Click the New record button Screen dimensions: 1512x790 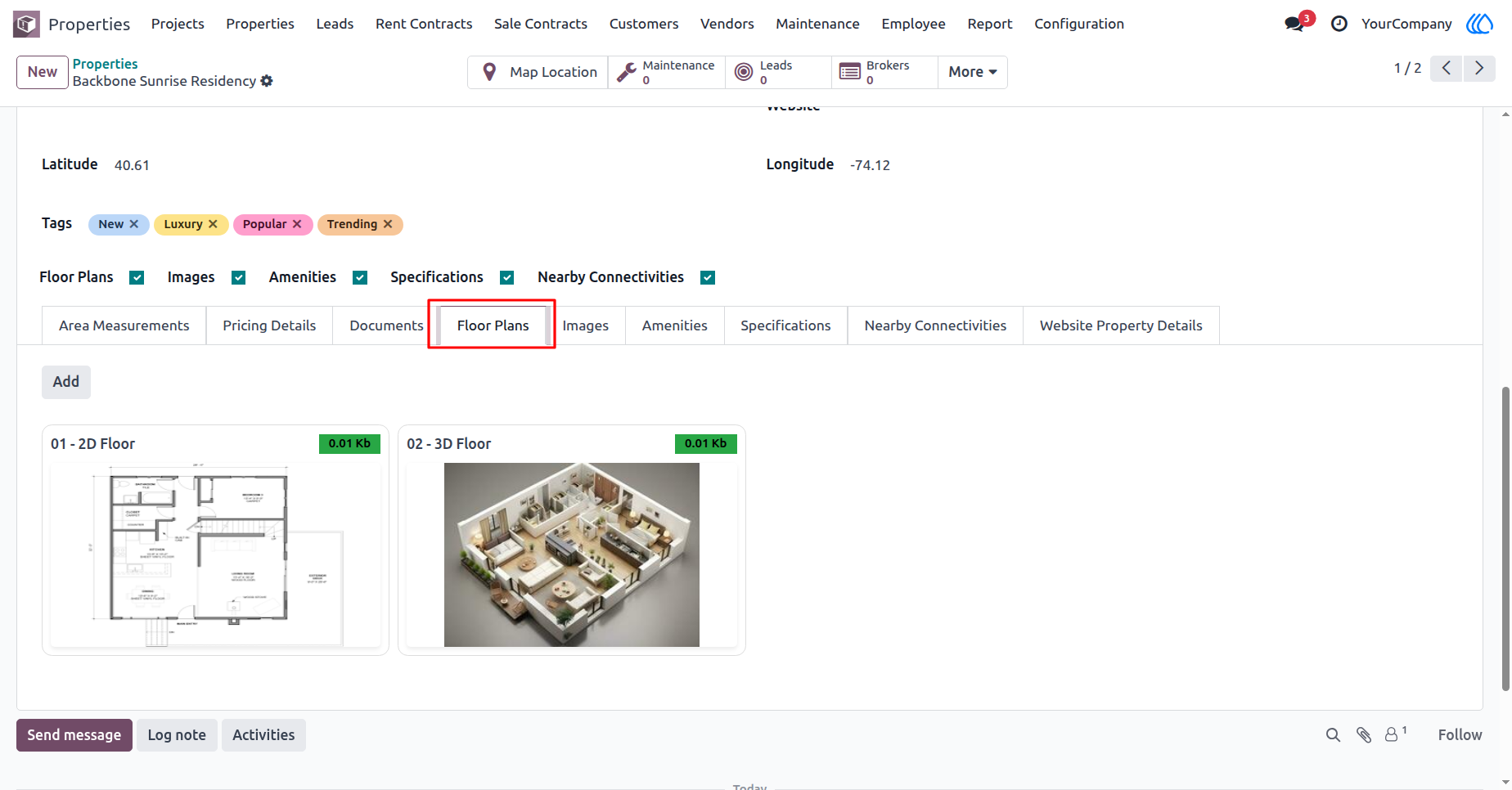pos(43,72)
